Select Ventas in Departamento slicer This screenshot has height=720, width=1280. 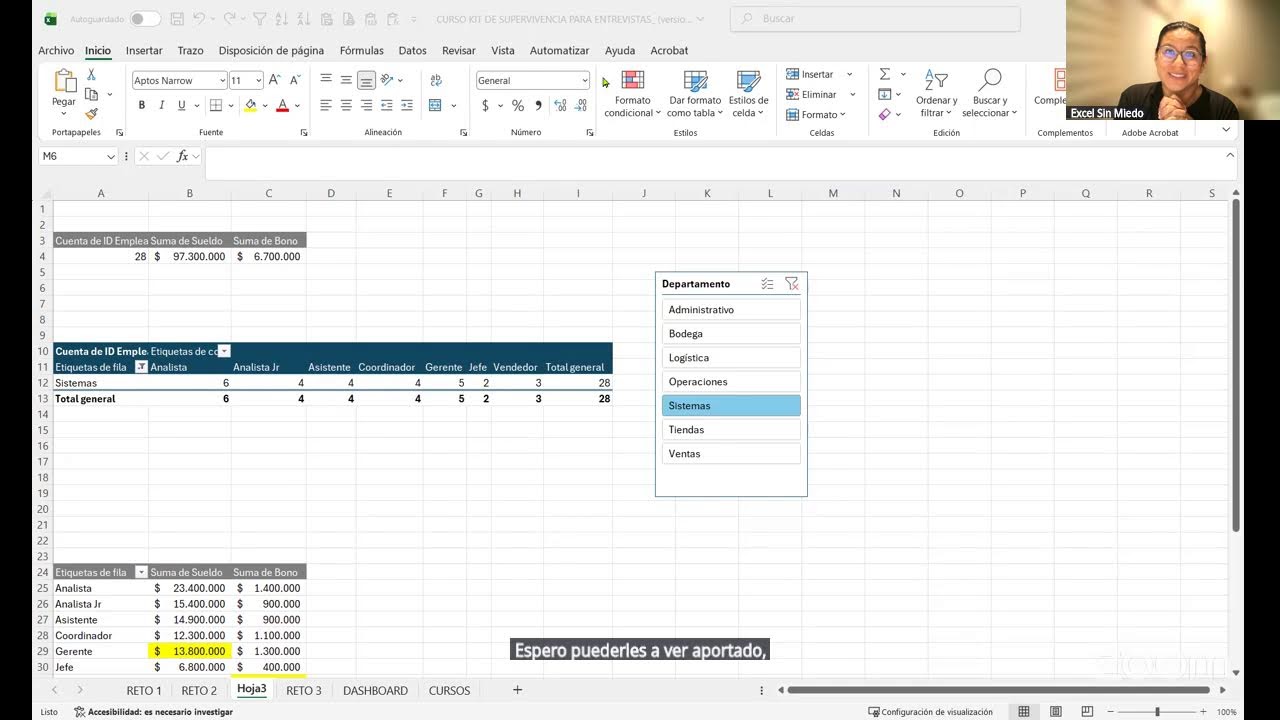point(731,454)
